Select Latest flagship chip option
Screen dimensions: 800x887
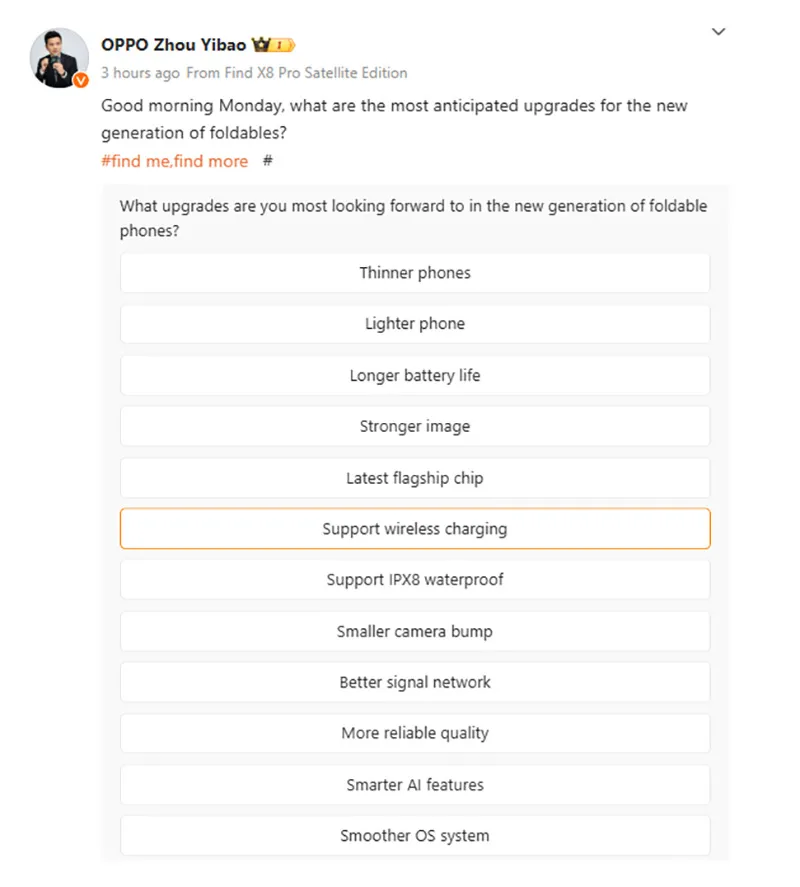coord(415,478)
